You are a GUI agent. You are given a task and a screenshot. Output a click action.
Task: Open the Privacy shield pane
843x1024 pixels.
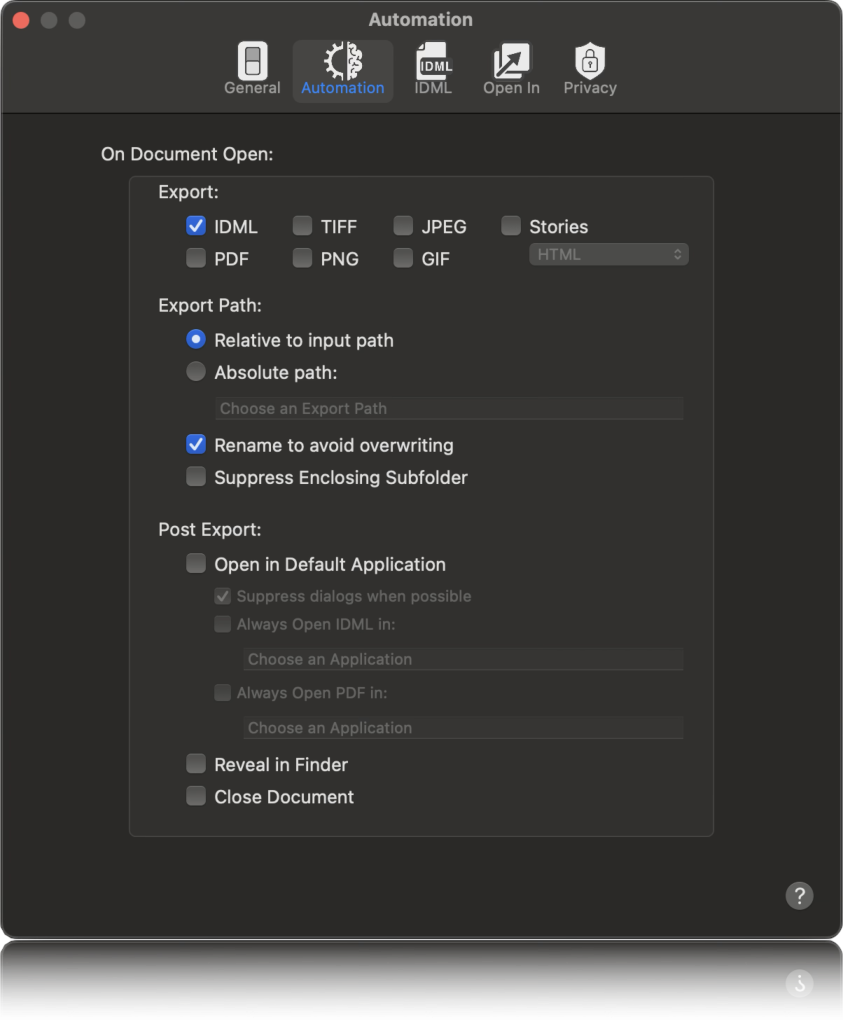click(590, 69)
